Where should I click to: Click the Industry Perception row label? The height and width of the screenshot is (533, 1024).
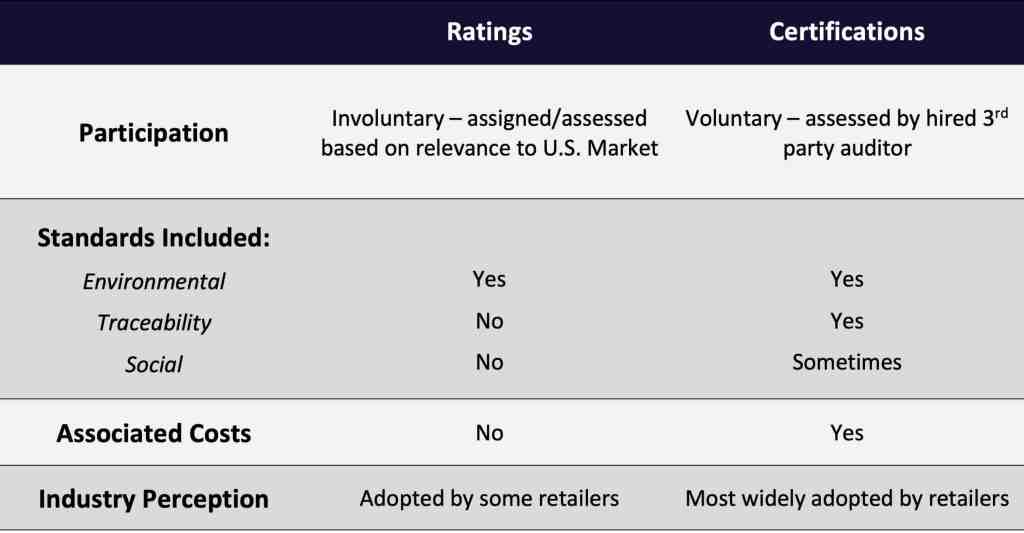(153, 499)
